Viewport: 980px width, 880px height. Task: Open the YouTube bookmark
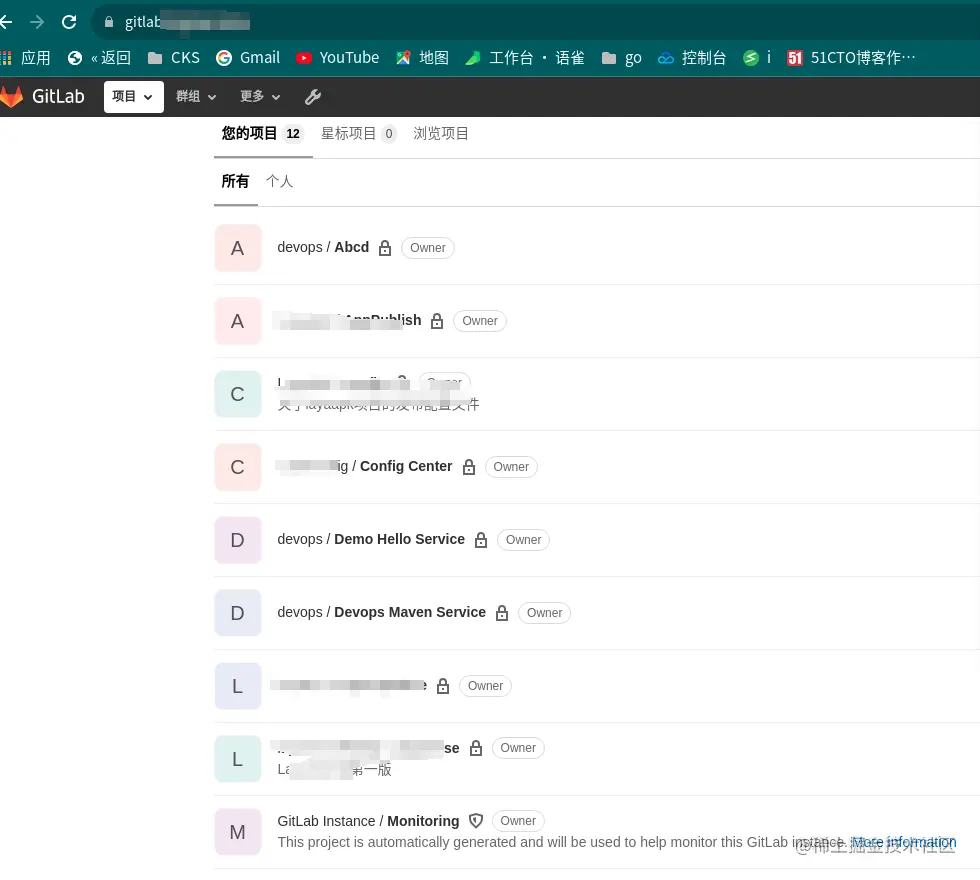click(x=338, y=58)
